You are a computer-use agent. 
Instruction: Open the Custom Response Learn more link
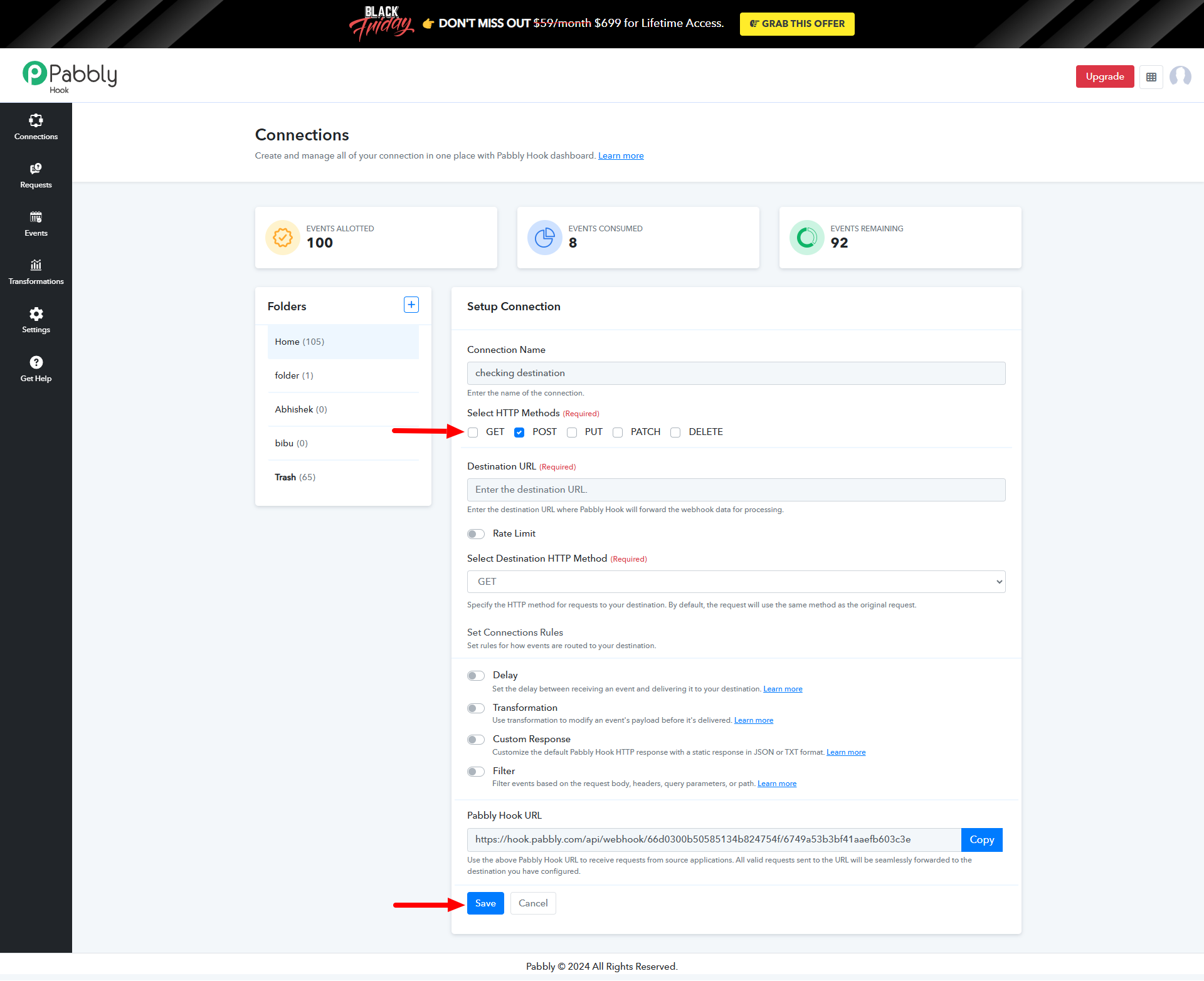[846, 752]
